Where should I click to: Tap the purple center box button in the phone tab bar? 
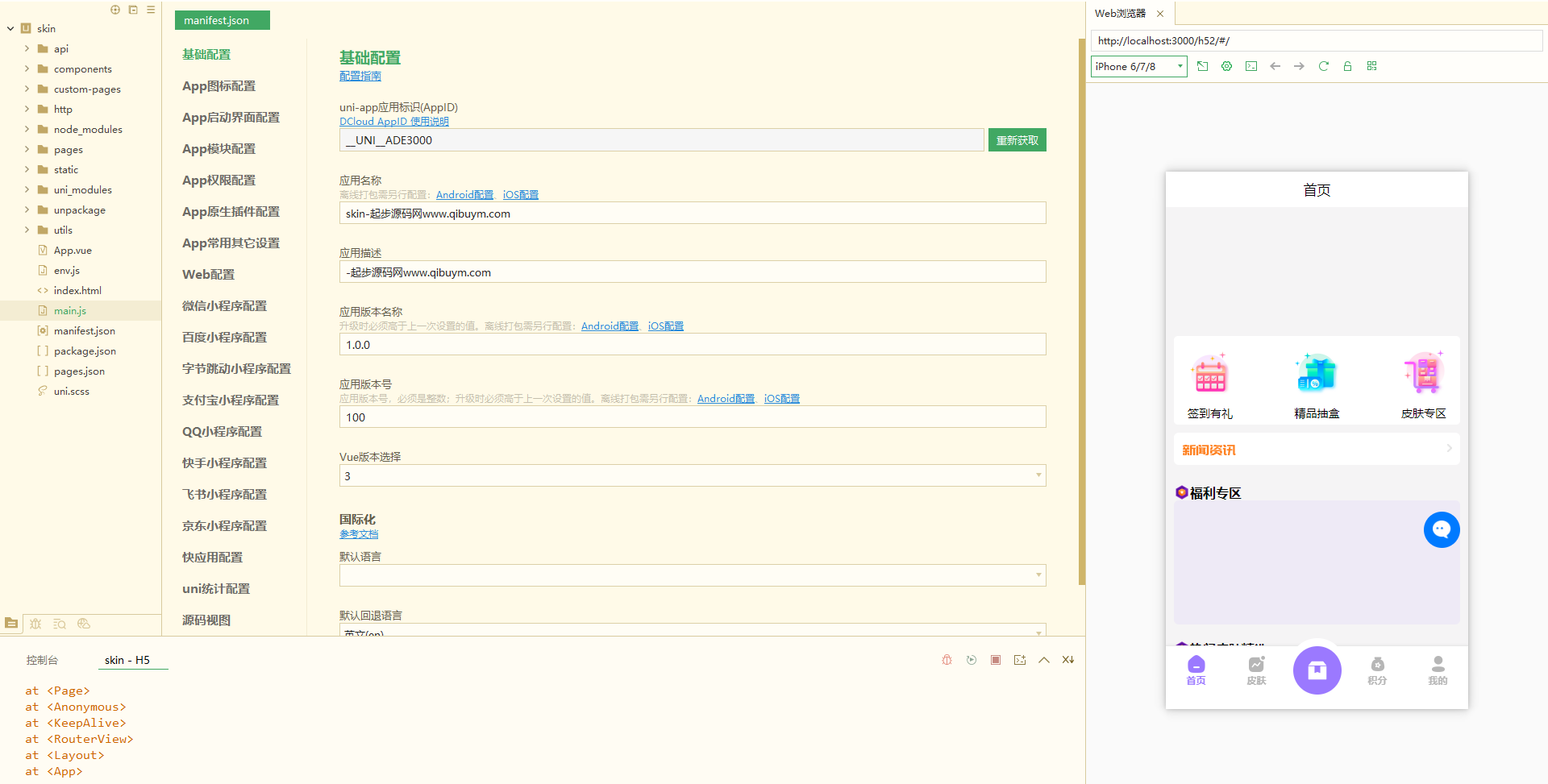[1317, 670]
